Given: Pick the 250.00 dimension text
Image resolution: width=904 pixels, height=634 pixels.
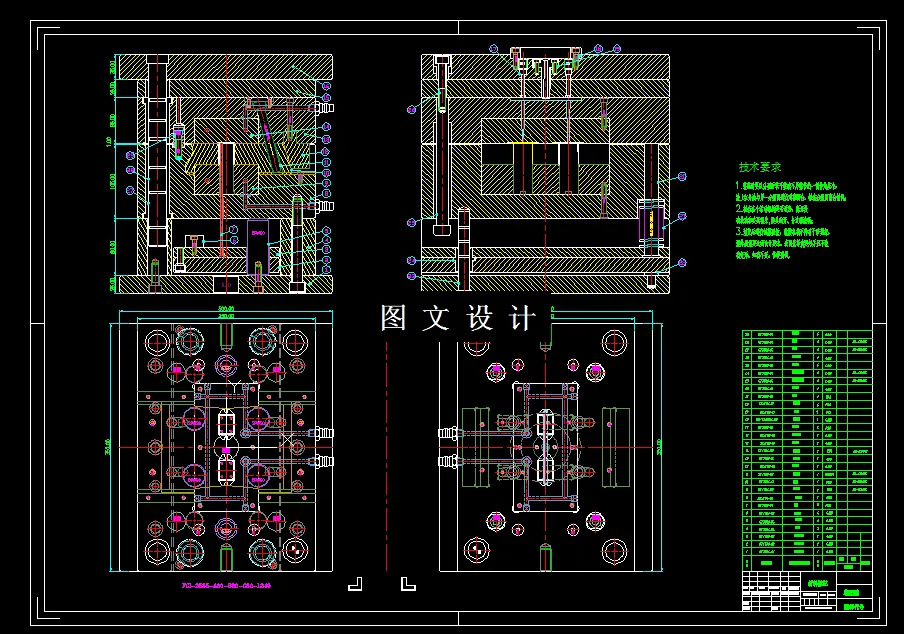Looking at the screenshot, I should click(225, 316).
